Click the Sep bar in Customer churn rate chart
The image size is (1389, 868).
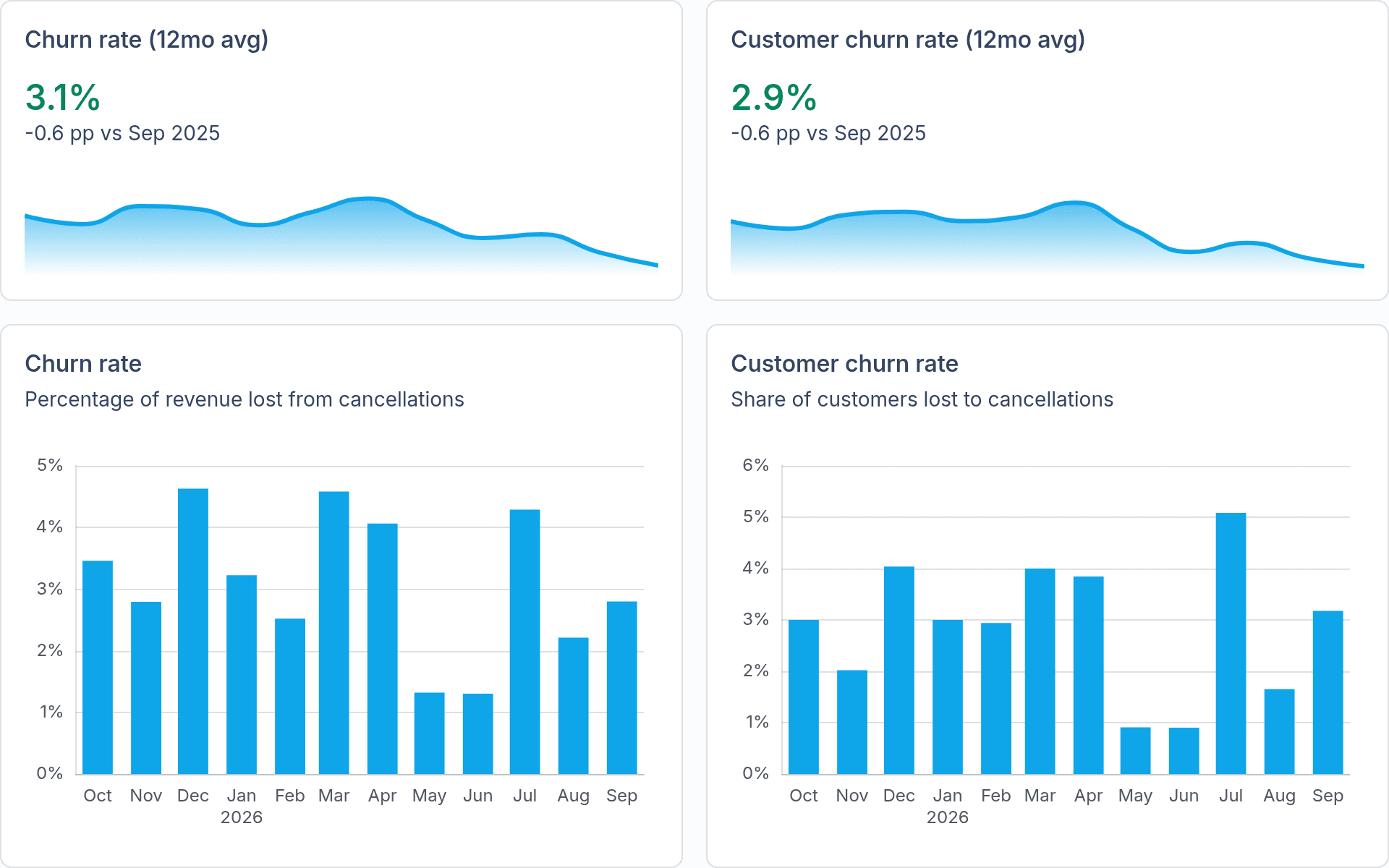pyautogui.click(x=1328, y=692)
